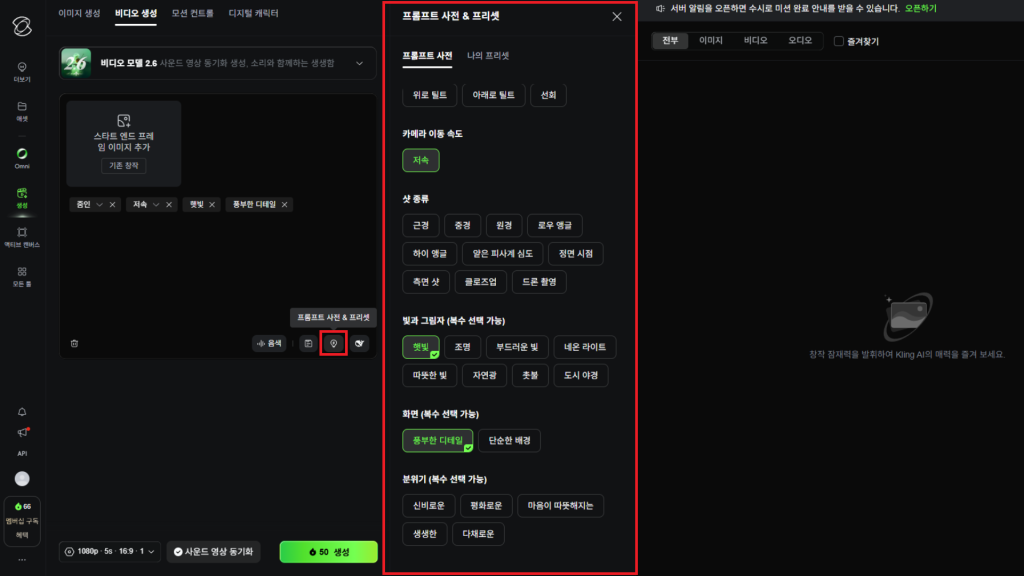The width and height of the screenshot is (1024, 576).
Task: Click the 음색 voice tone icon
Action: click(x=268, y=343)
